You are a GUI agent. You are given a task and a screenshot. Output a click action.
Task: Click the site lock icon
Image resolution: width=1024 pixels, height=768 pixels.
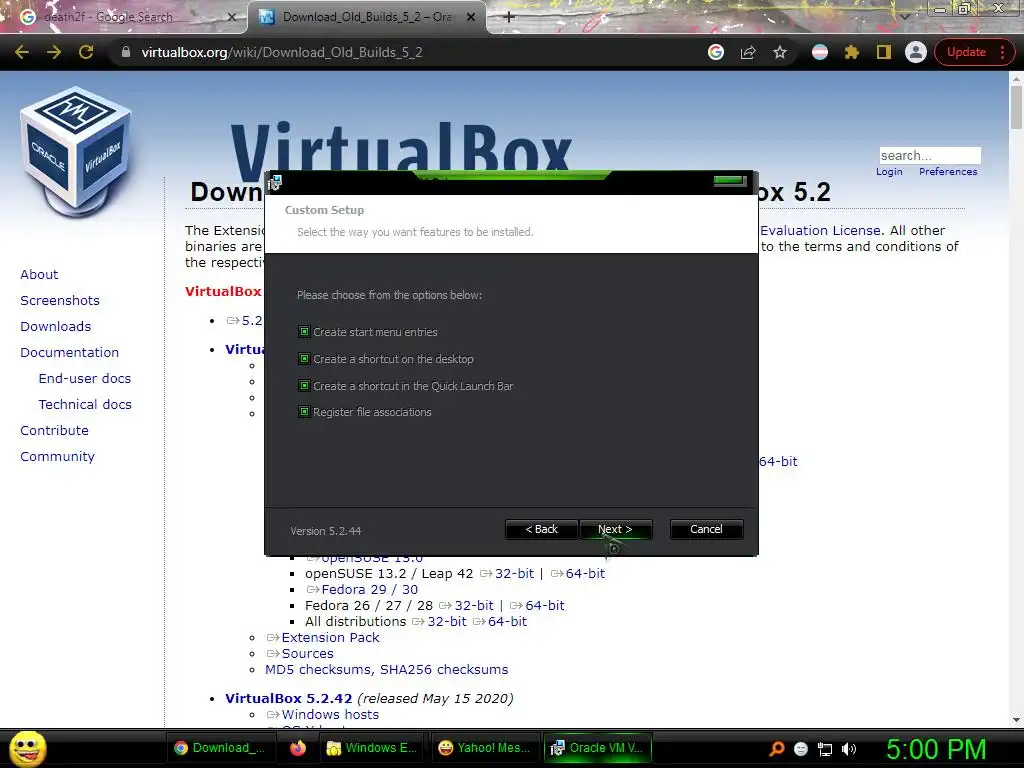(x=126, y=52)
